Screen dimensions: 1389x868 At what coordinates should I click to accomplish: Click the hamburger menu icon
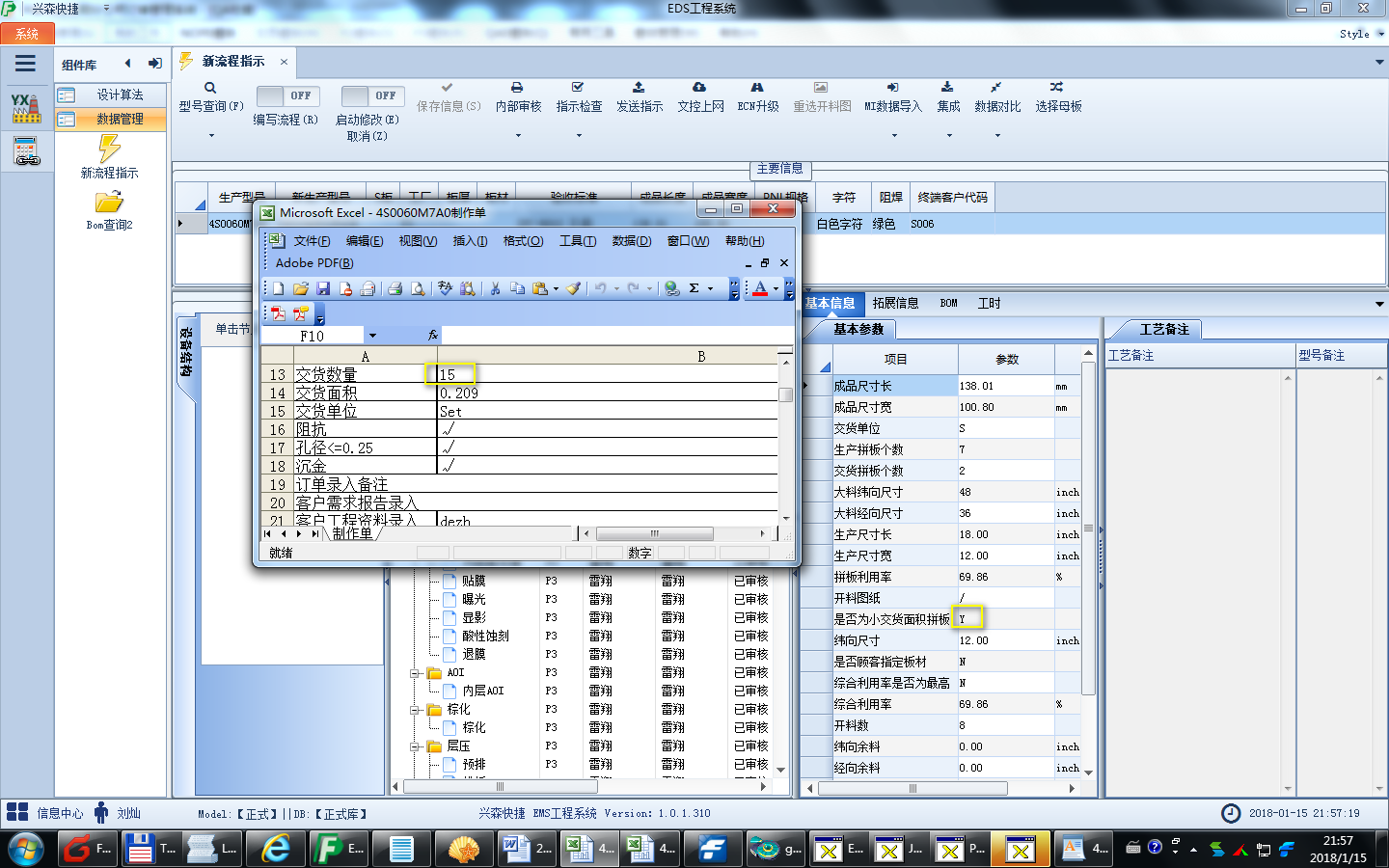point(26,64)
